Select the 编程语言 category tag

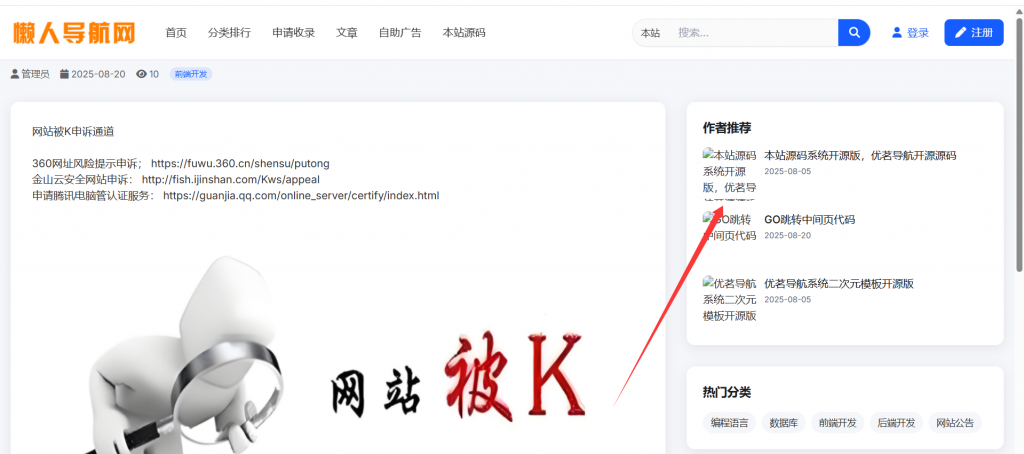tap(729, 423)
